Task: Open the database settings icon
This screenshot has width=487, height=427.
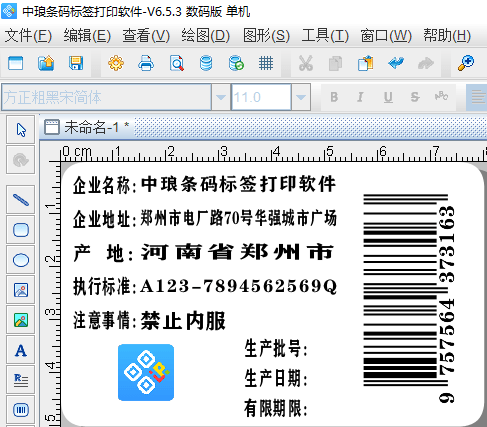Action: click(206, 63)
